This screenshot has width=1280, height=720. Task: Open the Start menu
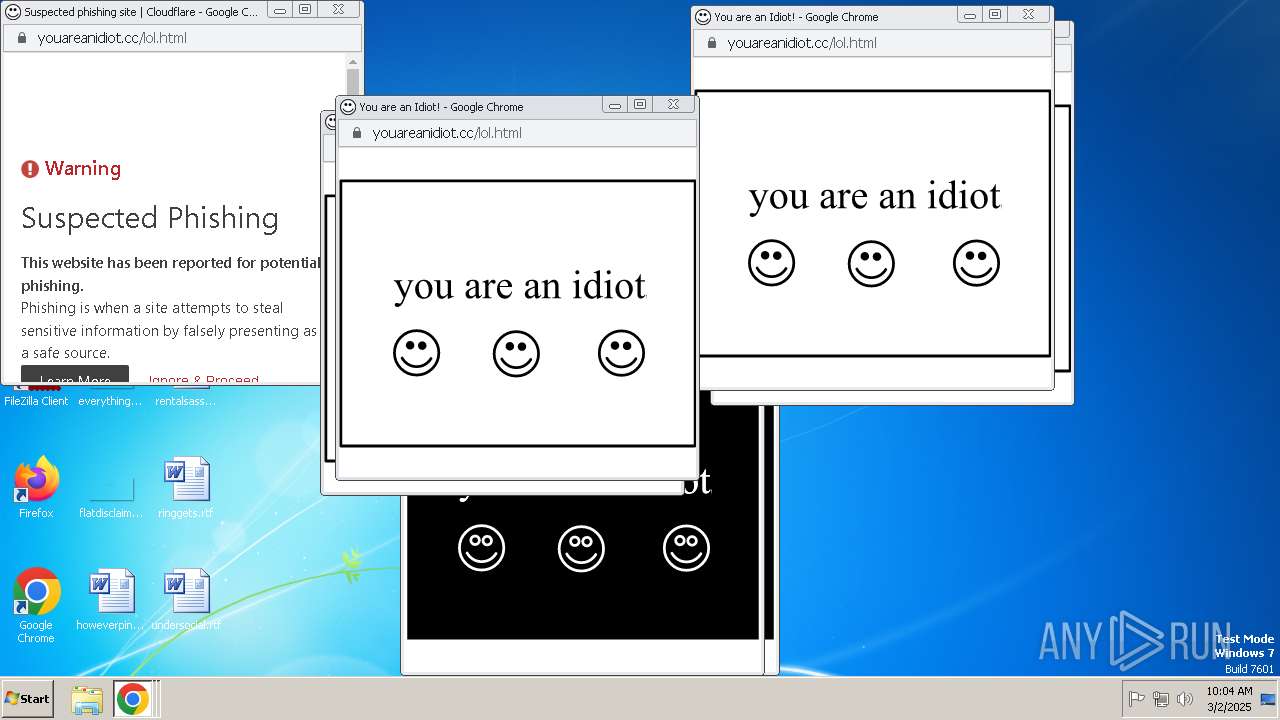coord(28,699)
